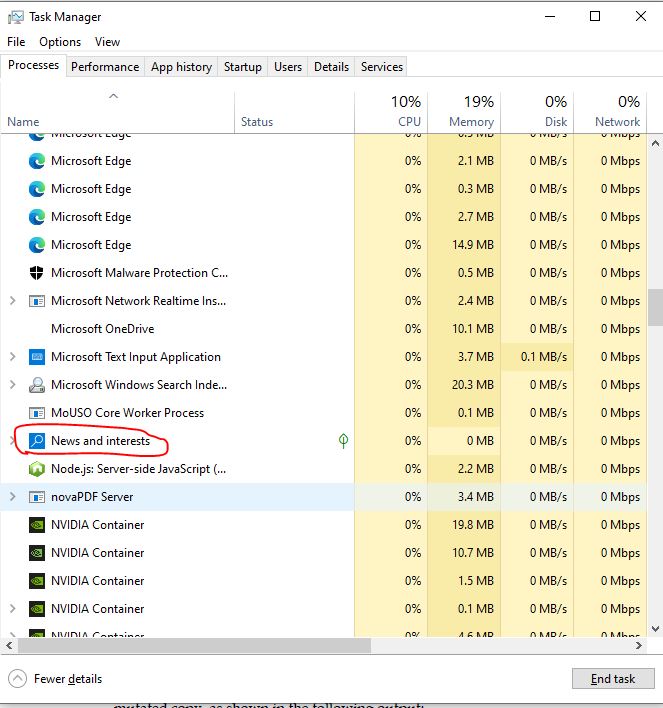The width and height of the screenshot is (663, 708).
Task: Click the MoUSO Core Worker Process icon
Action: tap(37, 413)
